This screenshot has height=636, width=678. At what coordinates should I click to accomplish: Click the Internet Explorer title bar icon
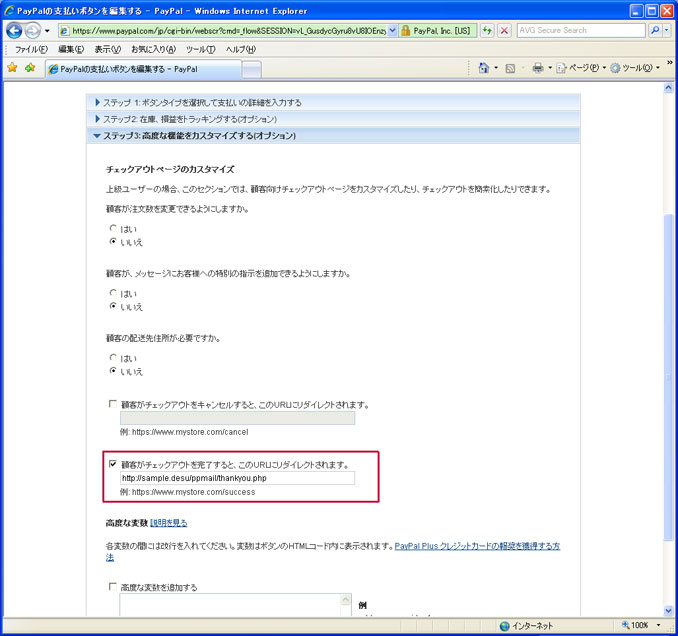10,11
